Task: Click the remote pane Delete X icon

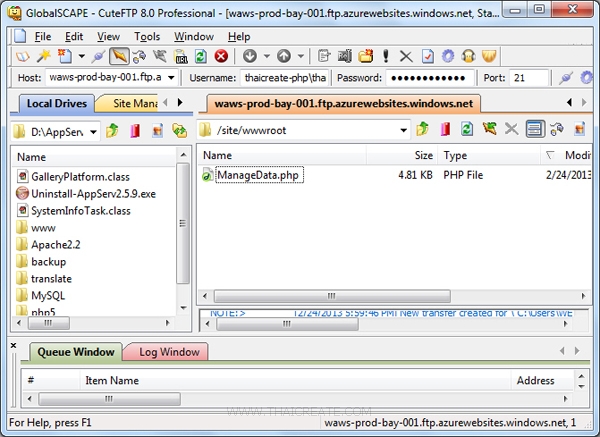Action: coord(511,129)
